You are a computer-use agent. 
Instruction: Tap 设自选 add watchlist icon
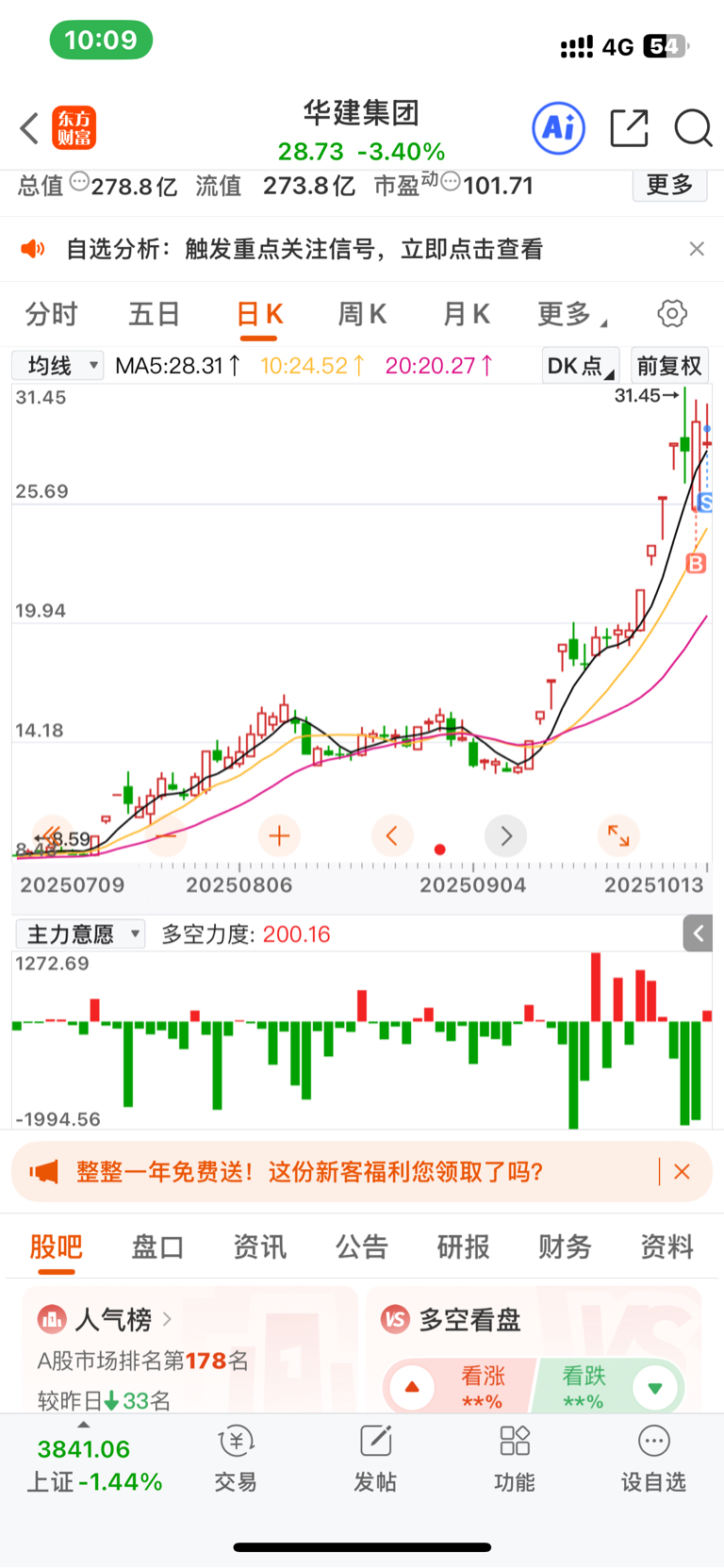click(x=653, y=1458)
